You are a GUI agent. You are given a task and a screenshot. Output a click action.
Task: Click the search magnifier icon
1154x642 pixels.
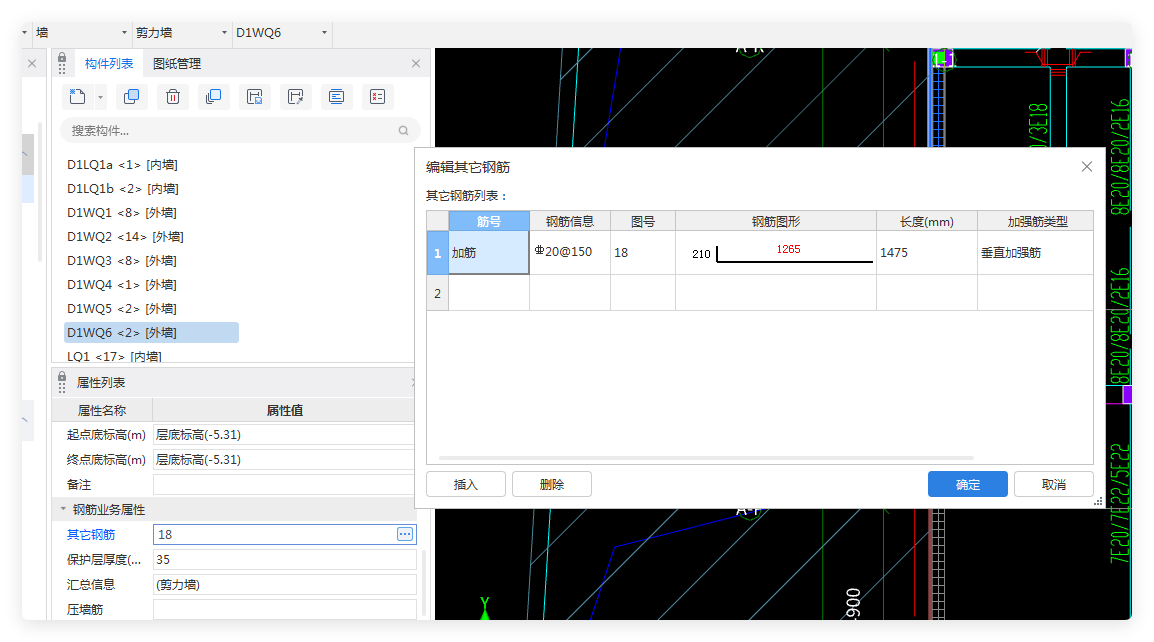403,130
